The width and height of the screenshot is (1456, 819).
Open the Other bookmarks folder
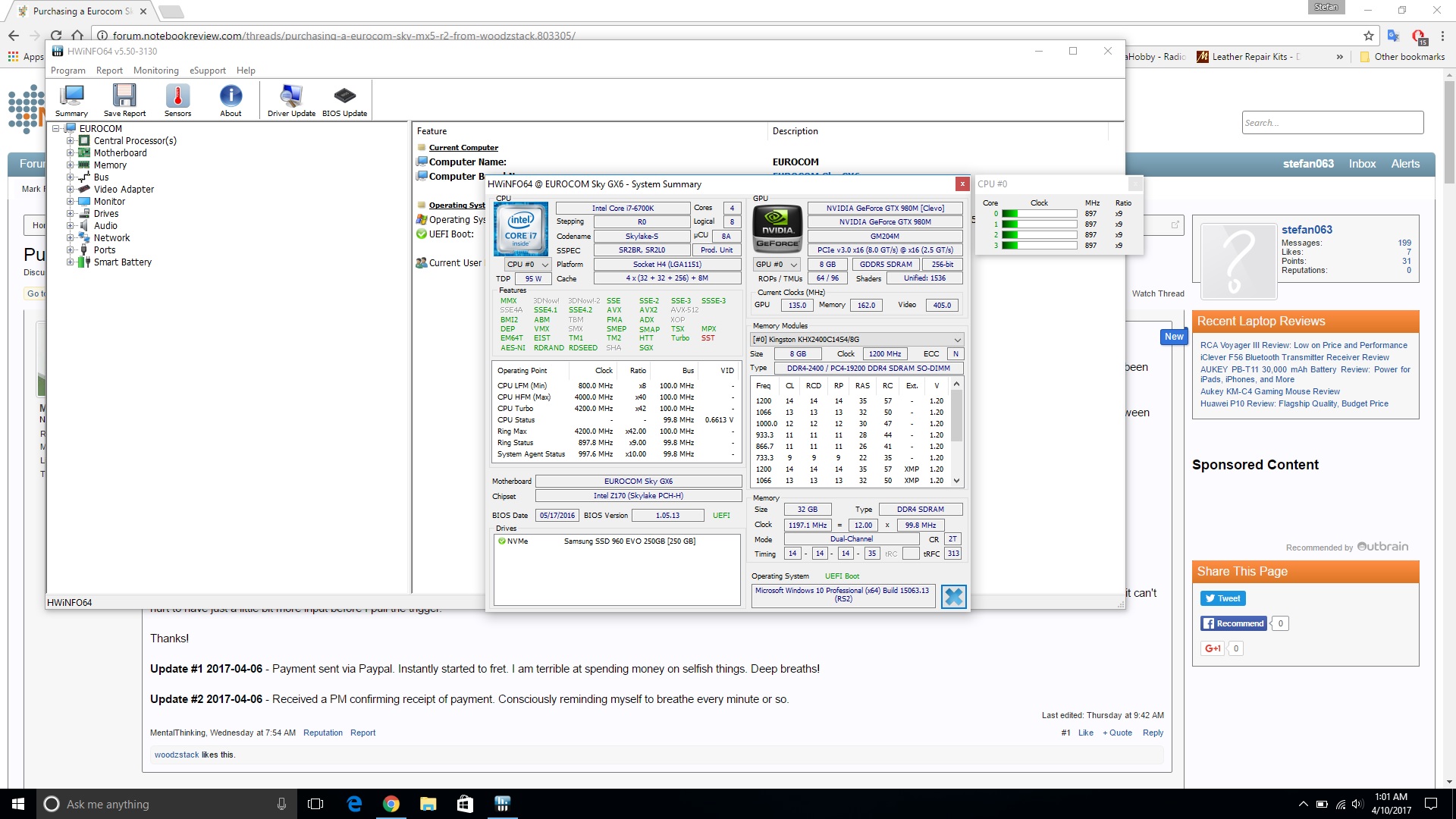click(x=1402, y=57)
